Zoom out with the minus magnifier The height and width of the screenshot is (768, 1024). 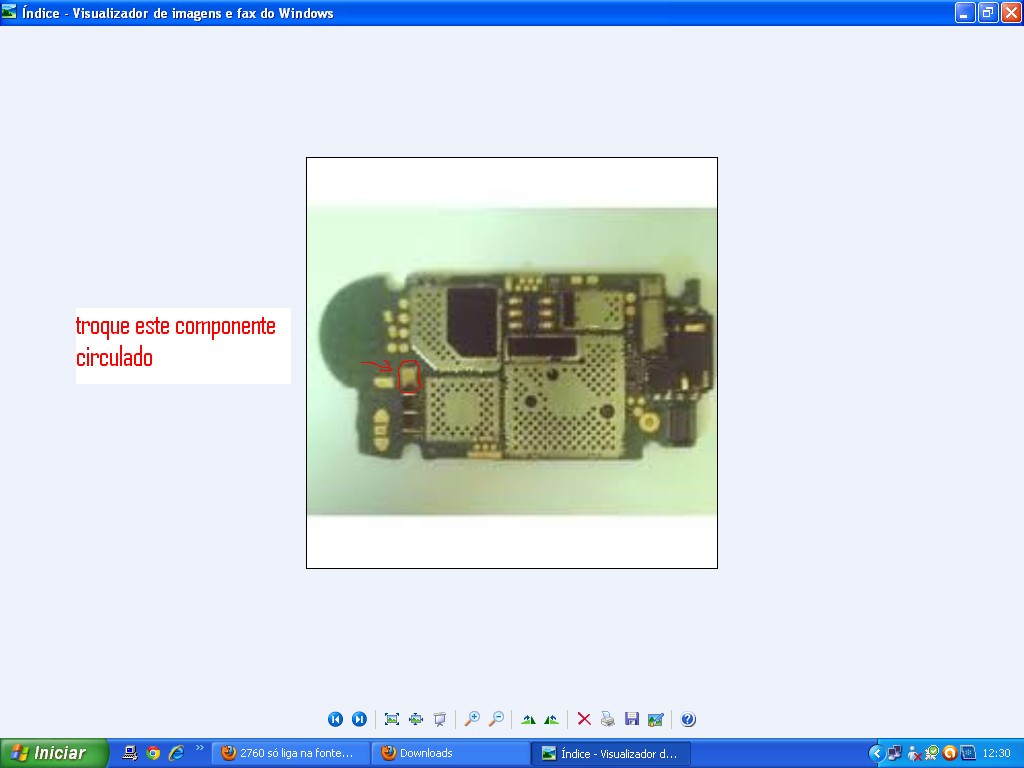tap(496, 719)
